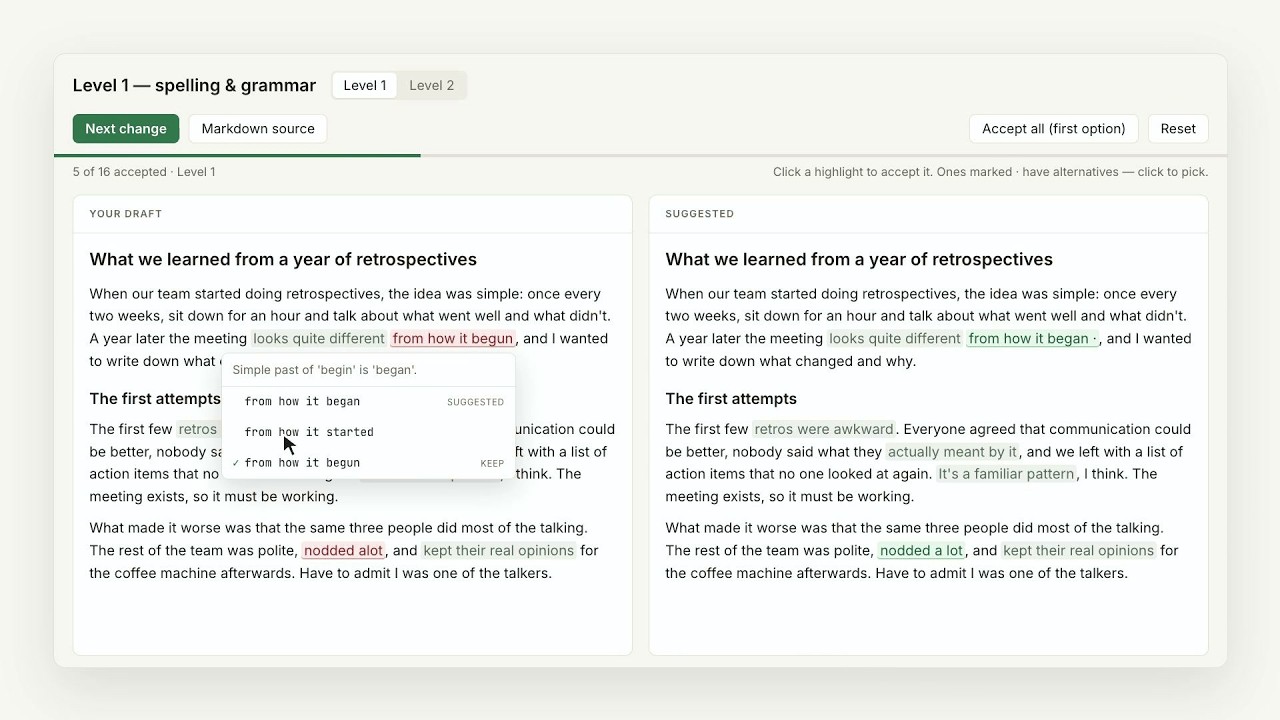Screen dimensions: 1280x720
Task: Click Accept all (first option)
Action: [1054, 128]
